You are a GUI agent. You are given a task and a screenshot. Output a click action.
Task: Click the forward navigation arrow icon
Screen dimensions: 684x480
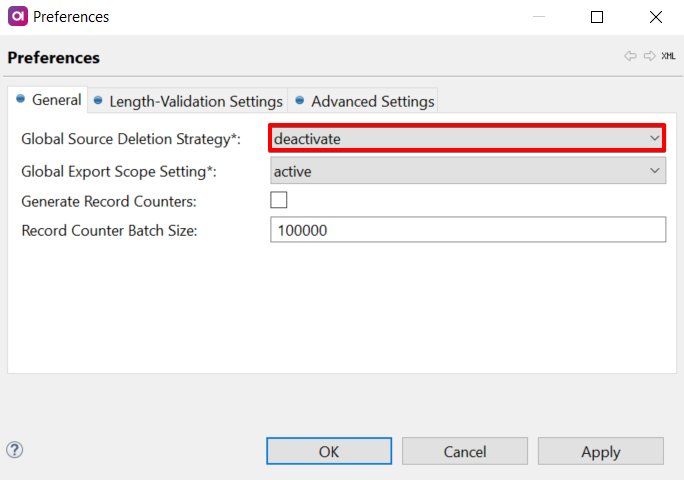[649, 57]
